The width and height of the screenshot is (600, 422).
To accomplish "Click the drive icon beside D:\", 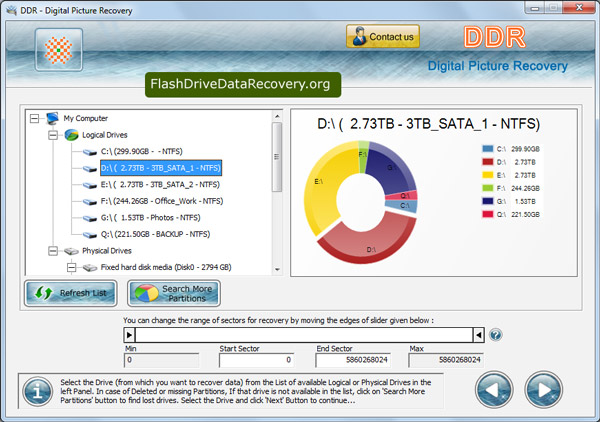I will tap(90, 169).
